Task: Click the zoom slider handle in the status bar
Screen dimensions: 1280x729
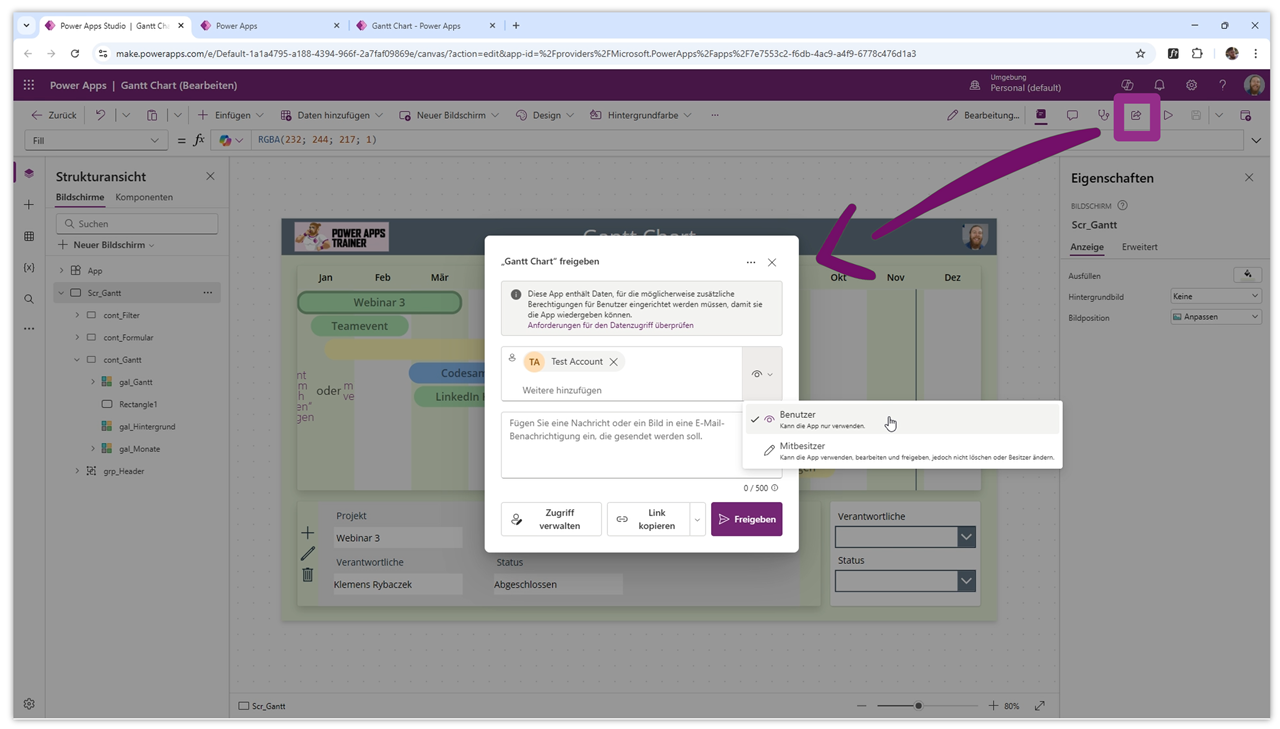Action: [918, 706]
